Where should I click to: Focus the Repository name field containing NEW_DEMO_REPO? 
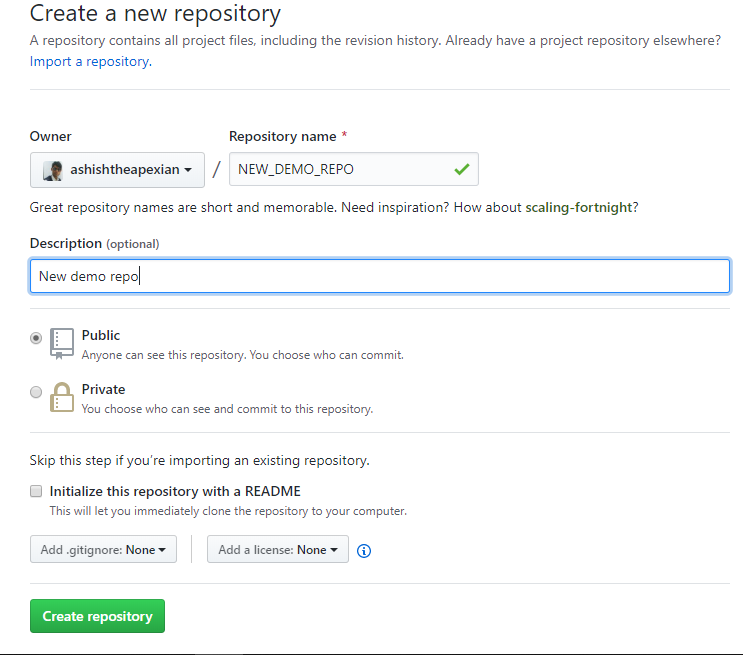point(340,169)
